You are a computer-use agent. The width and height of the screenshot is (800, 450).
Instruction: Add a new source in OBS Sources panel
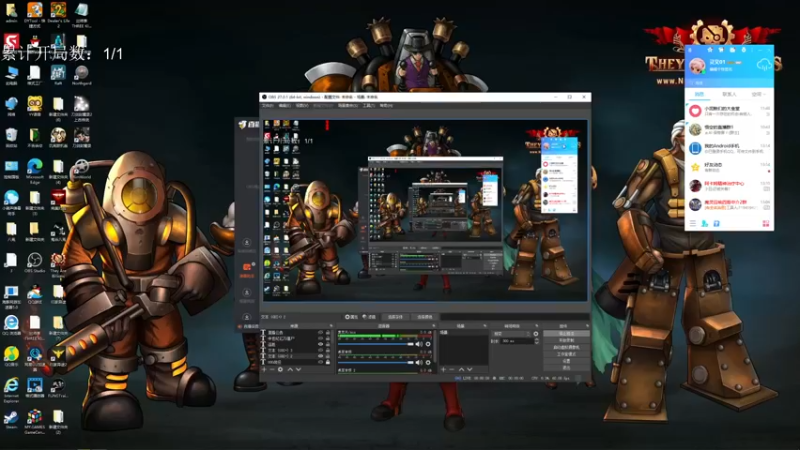click(x=263, y=369)
